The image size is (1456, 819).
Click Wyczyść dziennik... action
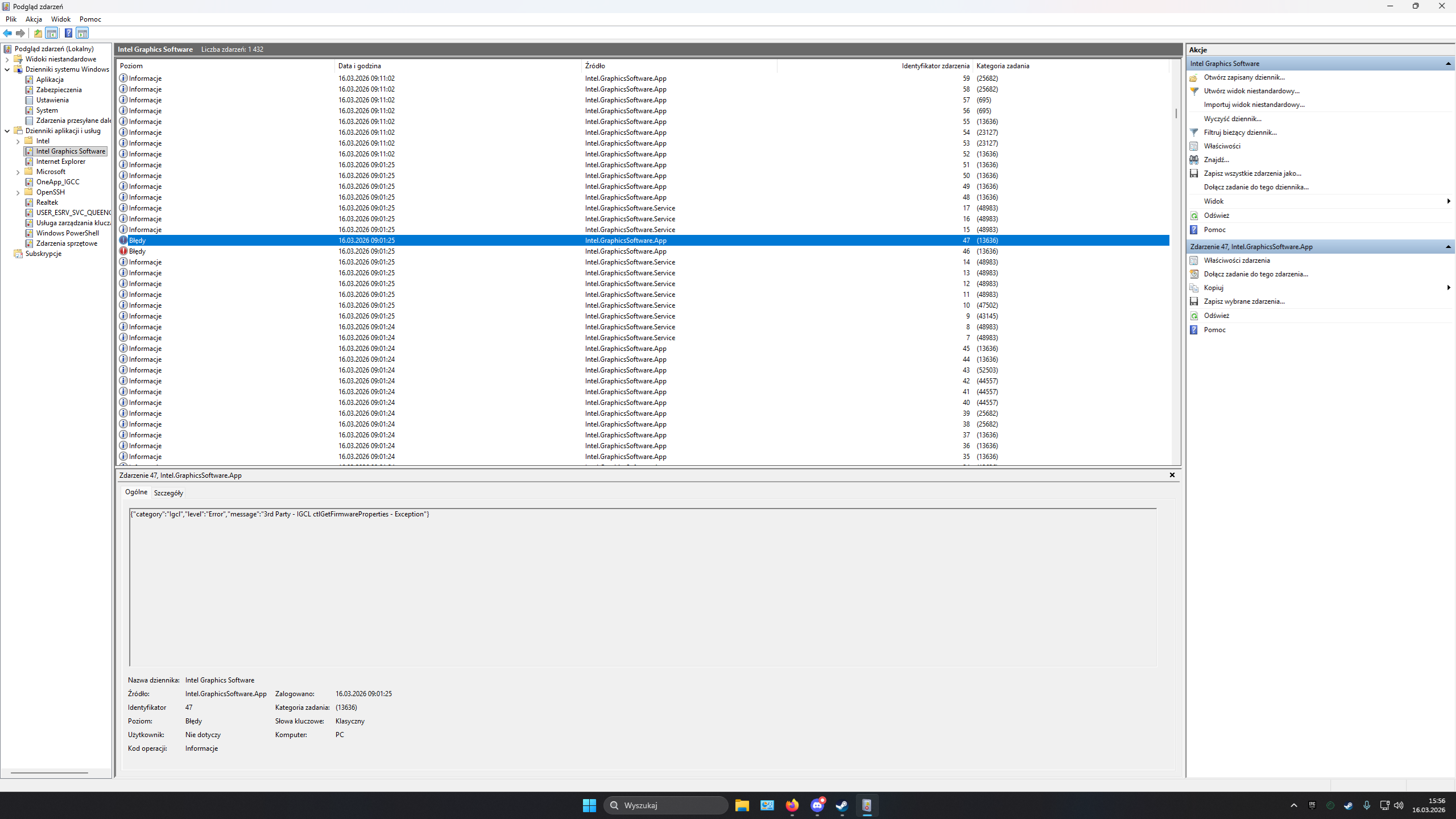pos(1232,119)
